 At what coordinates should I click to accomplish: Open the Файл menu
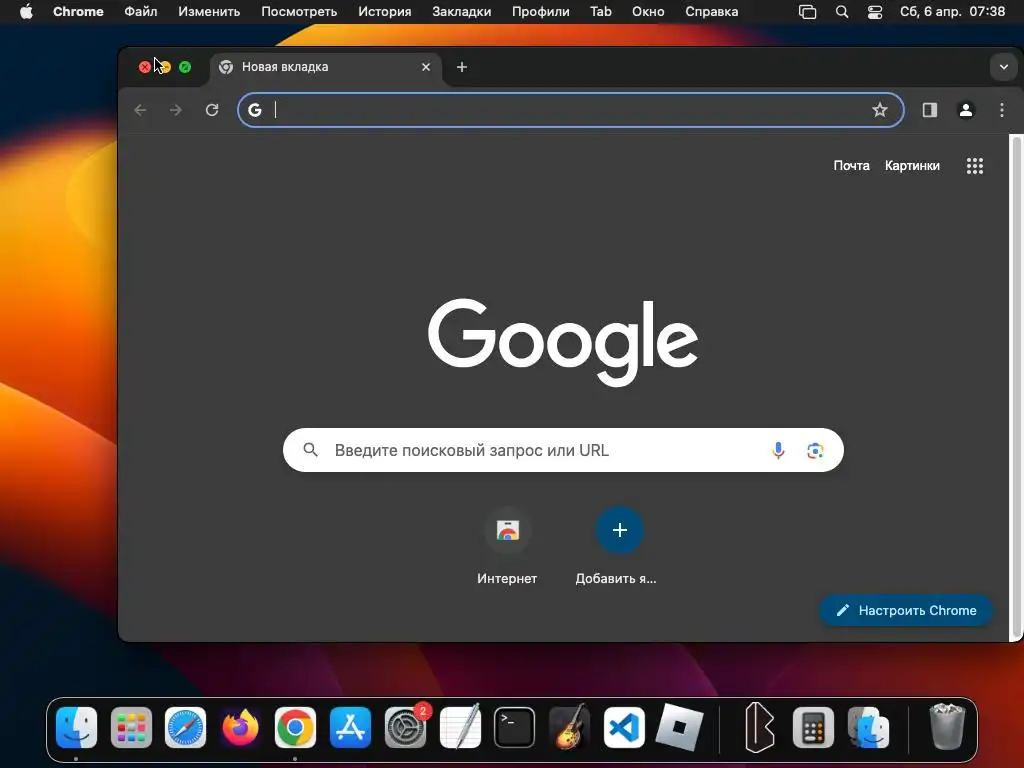tap(140, 12)
